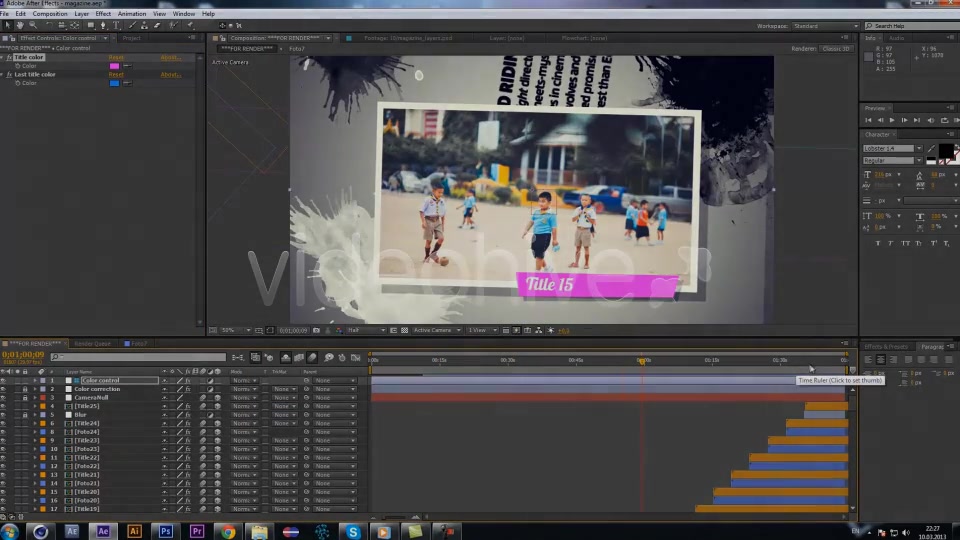Open the Graph Editor in timeline
Image resolution: width=960 pixels, height=540 pixels.
coord(356,357)
